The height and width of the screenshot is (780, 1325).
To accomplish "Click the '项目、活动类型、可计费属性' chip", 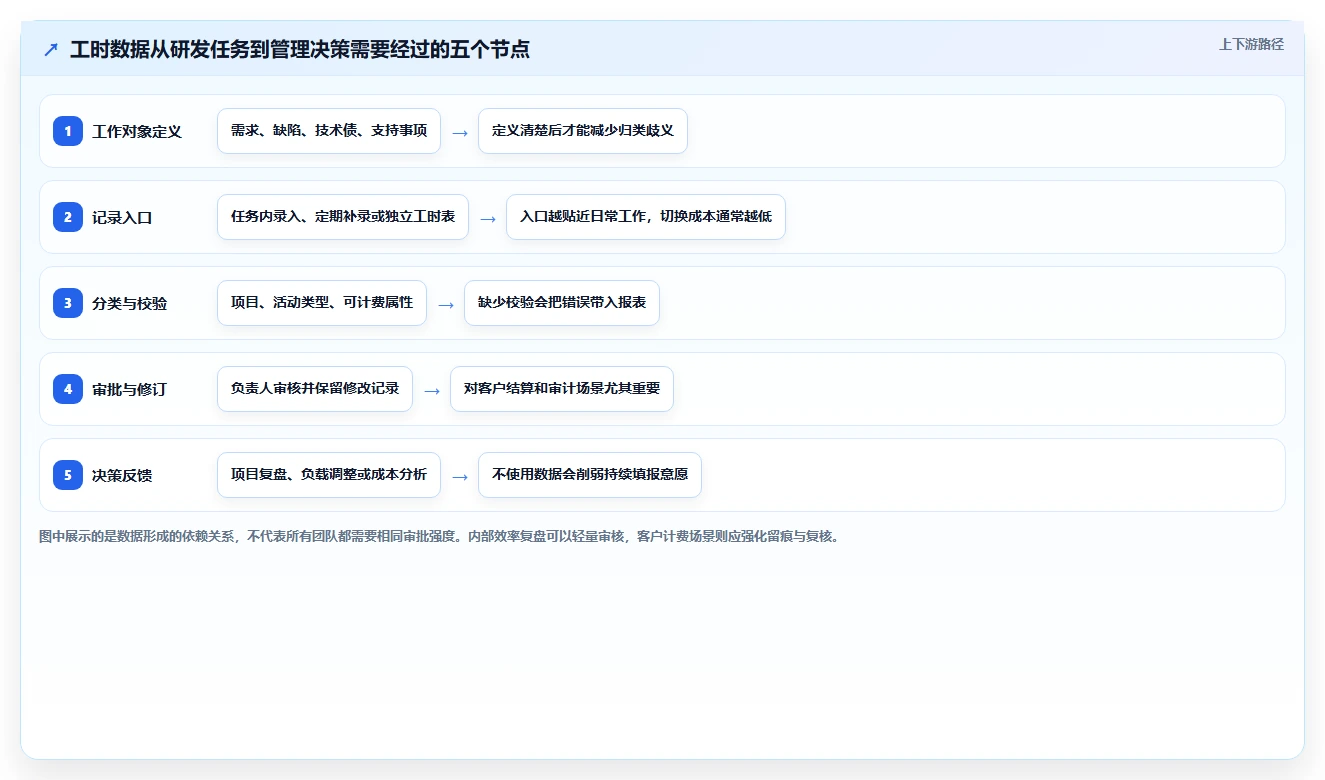I will click(322, 303).
